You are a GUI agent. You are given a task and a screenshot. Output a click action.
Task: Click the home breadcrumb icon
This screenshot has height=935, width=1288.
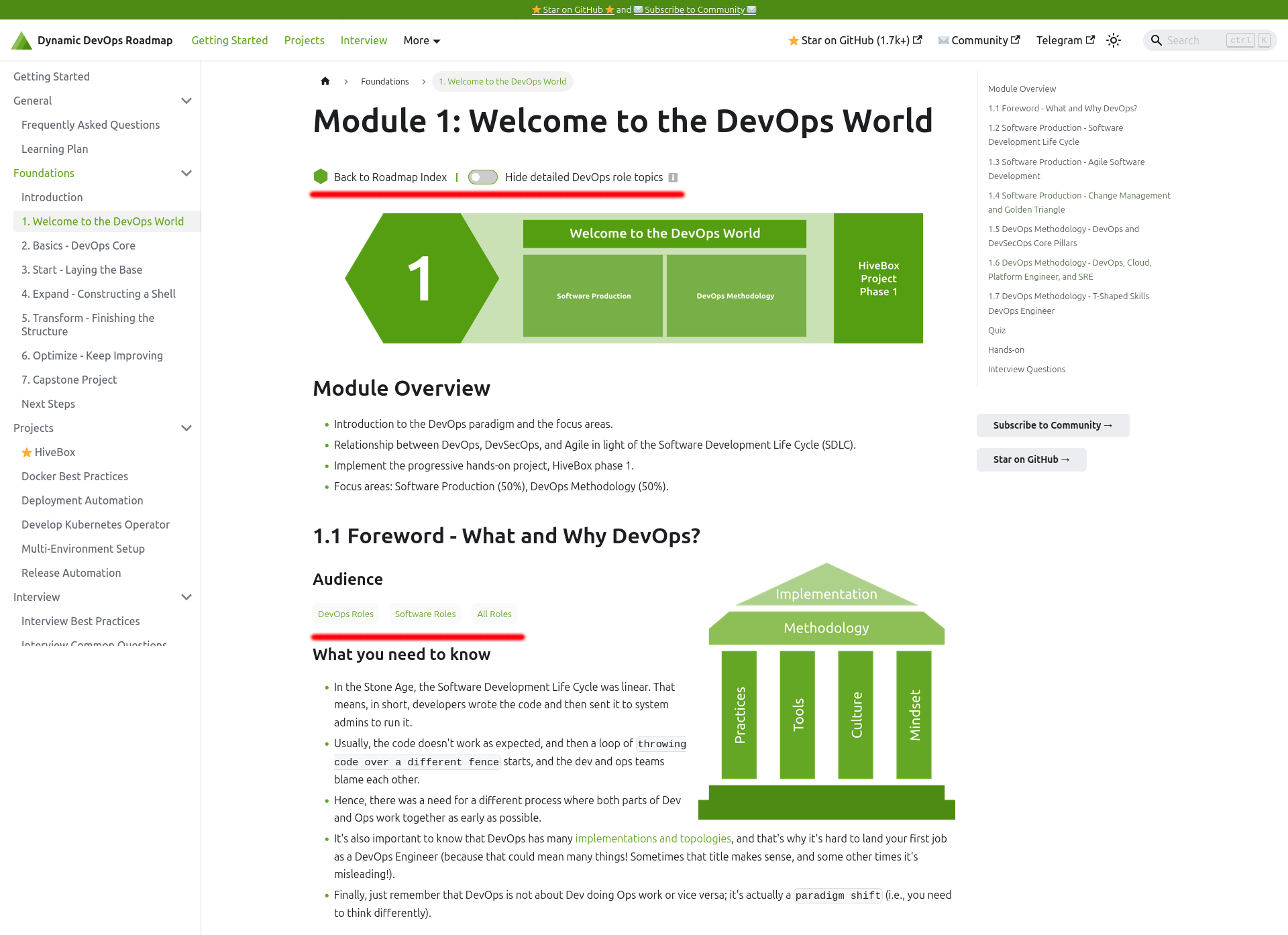pyautogui.click(x=325, y=81)
